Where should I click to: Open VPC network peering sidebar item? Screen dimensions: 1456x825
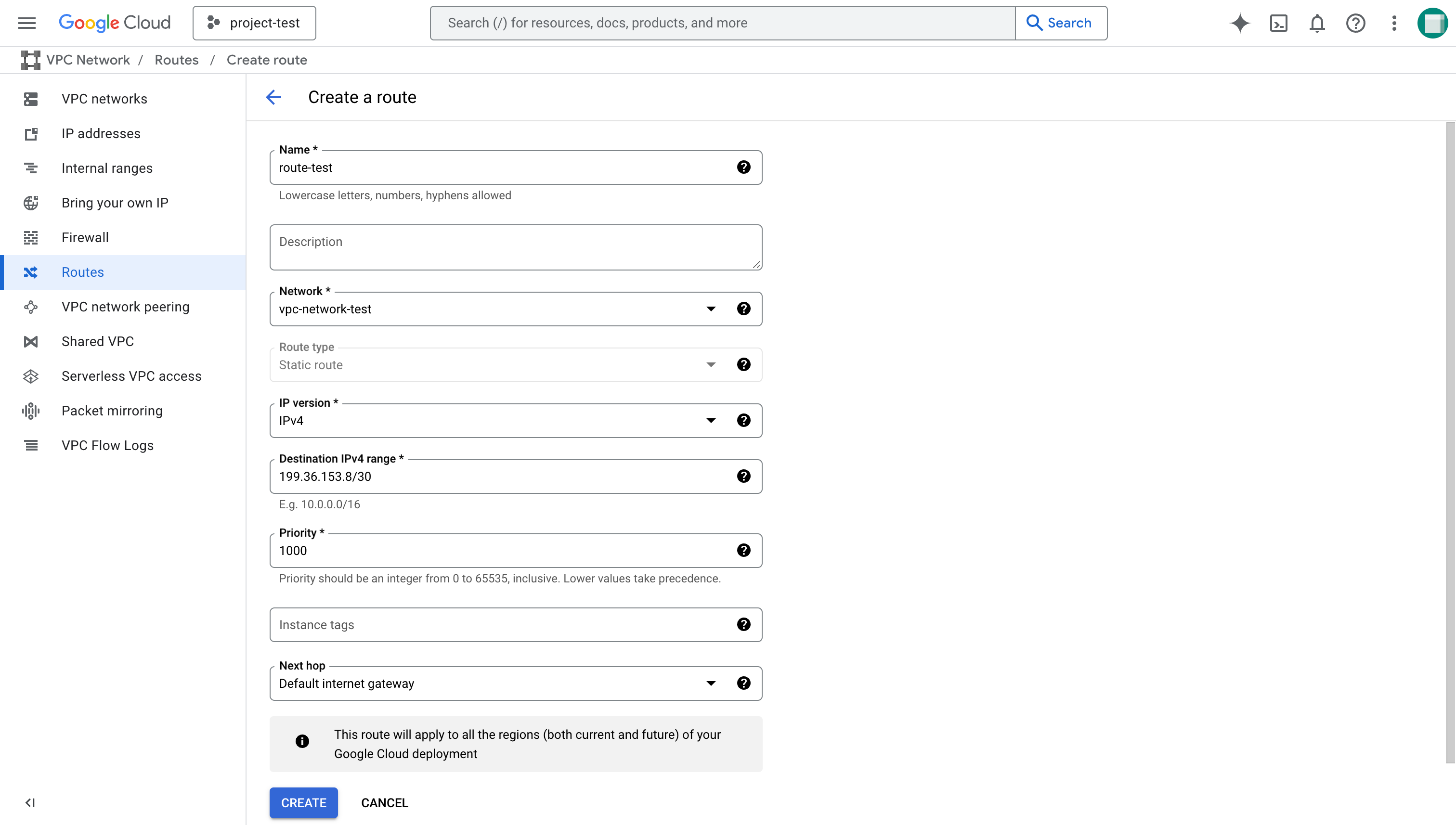125,307
